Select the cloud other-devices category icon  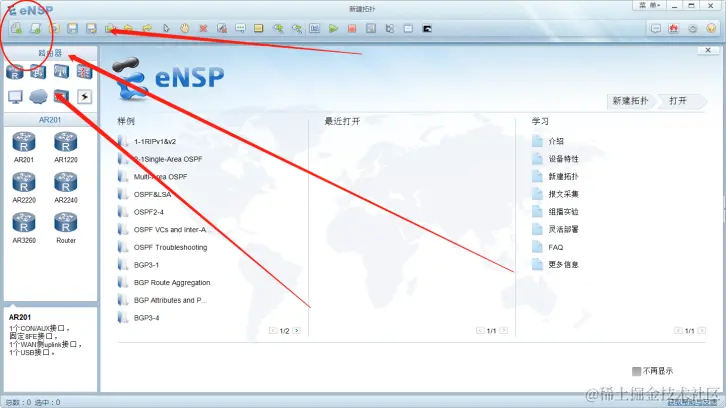pyautogui.click(x=38, y=97)
